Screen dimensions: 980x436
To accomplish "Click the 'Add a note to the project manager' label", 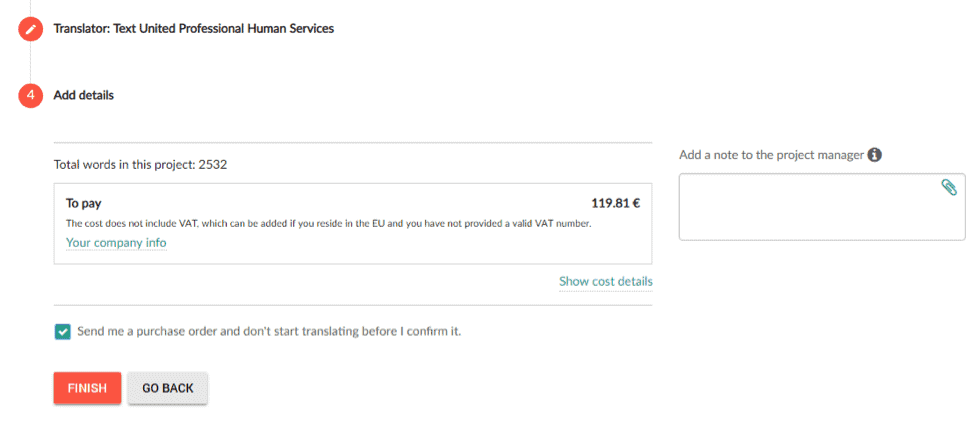I will pyautogui.click(x=771, y=155).
